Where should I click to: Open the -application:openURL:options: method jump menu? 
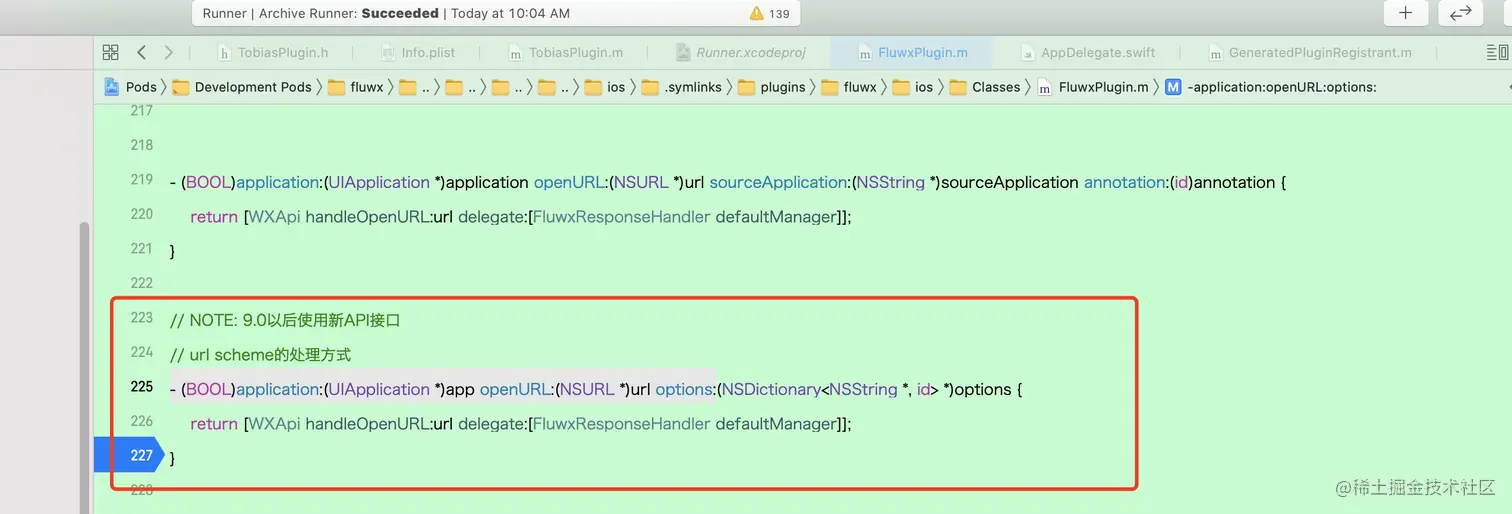pos(1271,87)
